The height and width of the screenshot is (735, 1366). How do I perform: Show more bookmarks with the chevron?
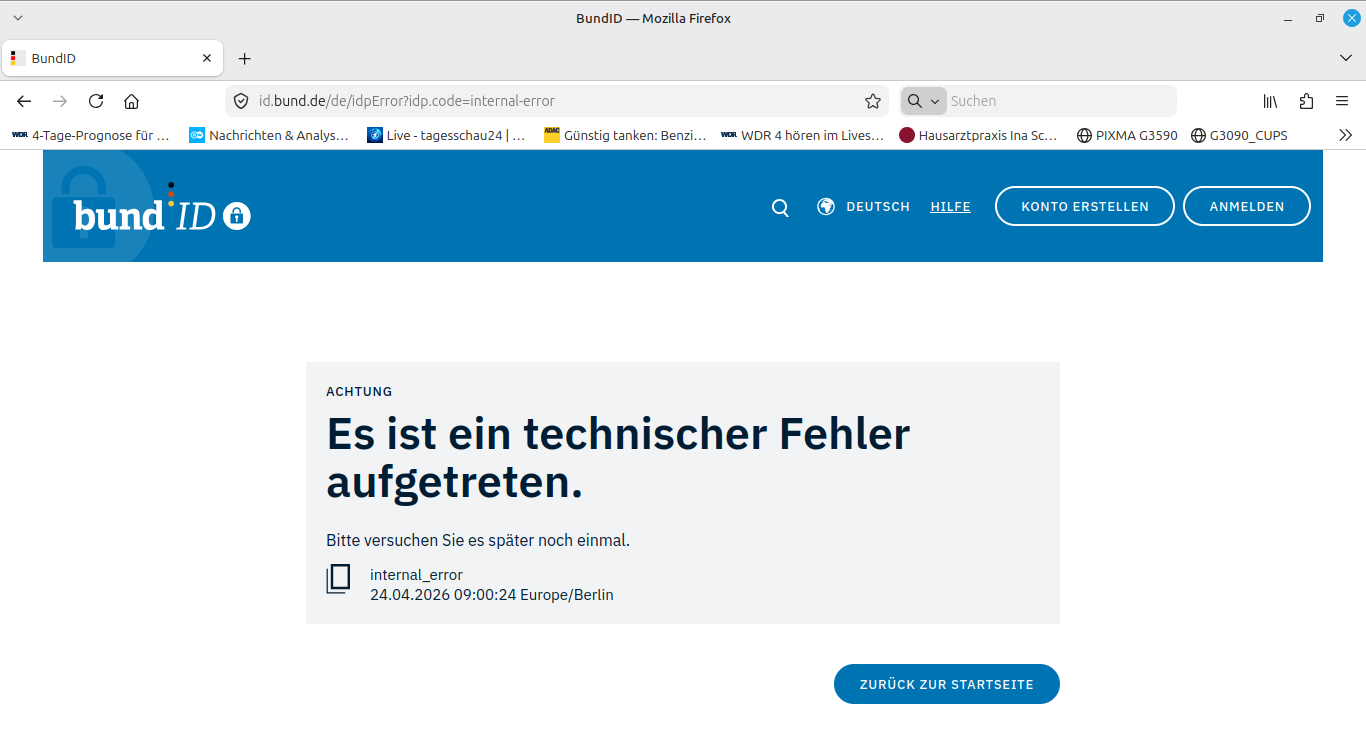coord(1345,135)
